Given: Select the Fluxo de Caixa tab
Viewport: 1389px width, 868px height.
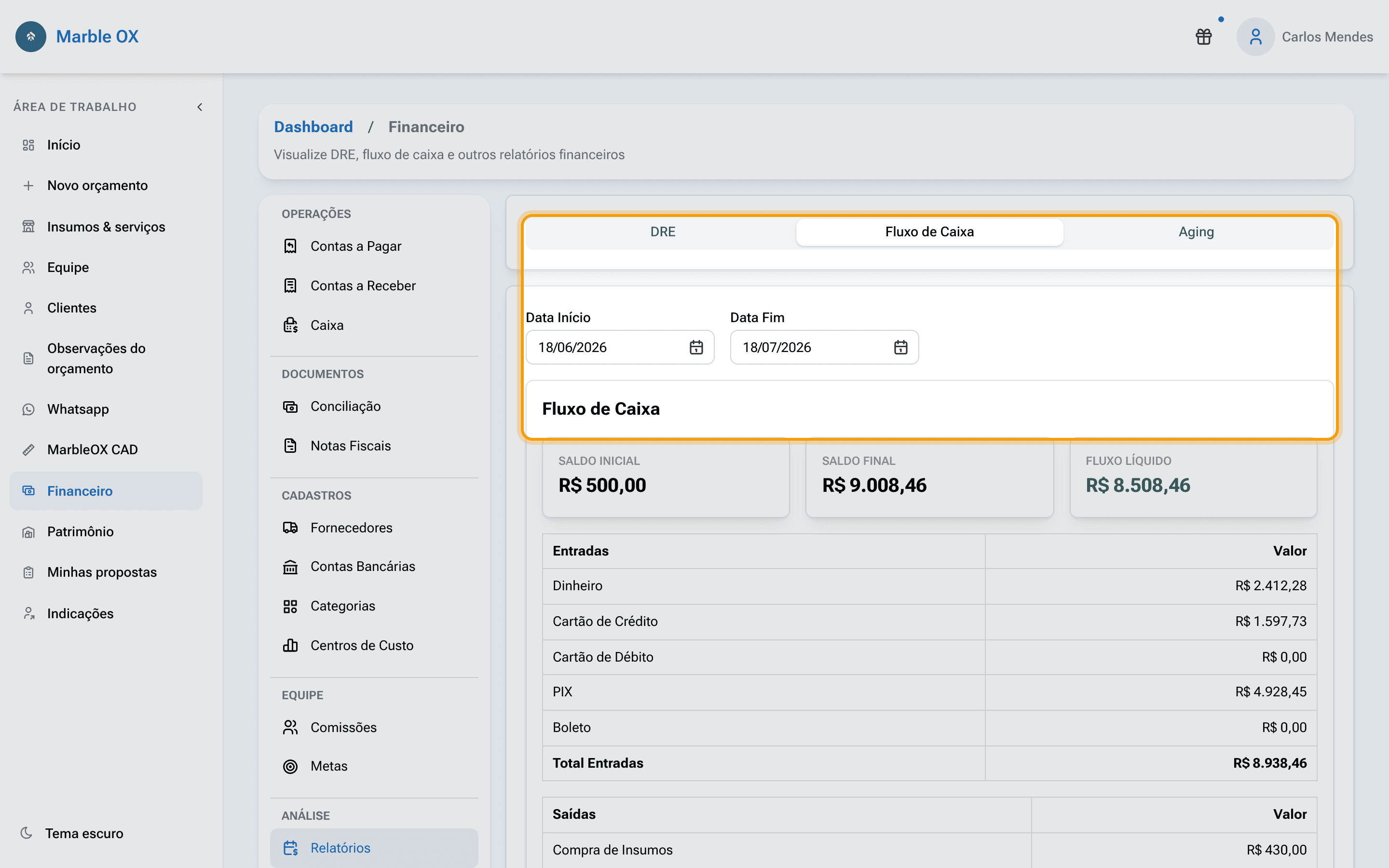Looking at the screenshot, I should [x=929, y=232].
